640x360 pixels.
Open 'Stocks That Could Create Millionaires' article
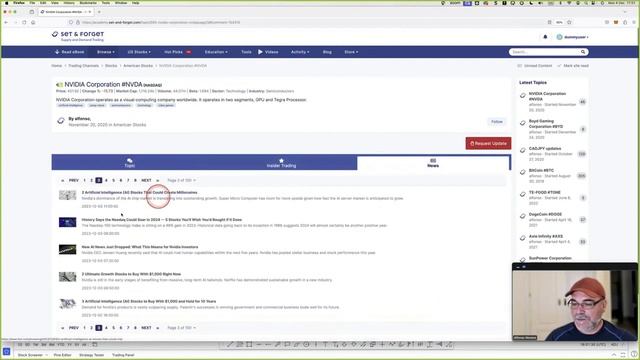coord(139,192)
